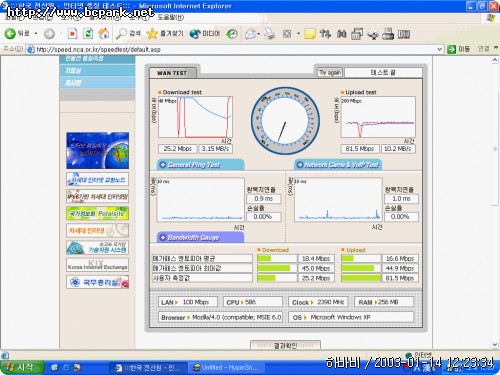Open the Bandwidth Gauge section header
500x375 pixels.
(x=200, y=237)
